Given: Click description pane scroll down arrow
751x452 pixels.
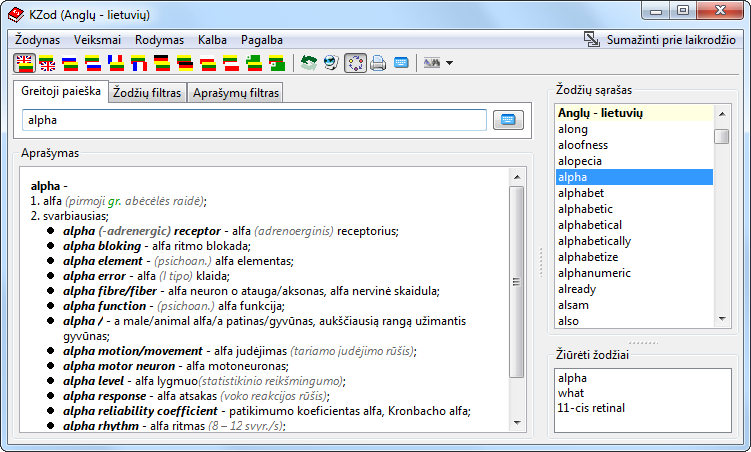Looking at the screenshot, I should point(517,422).
